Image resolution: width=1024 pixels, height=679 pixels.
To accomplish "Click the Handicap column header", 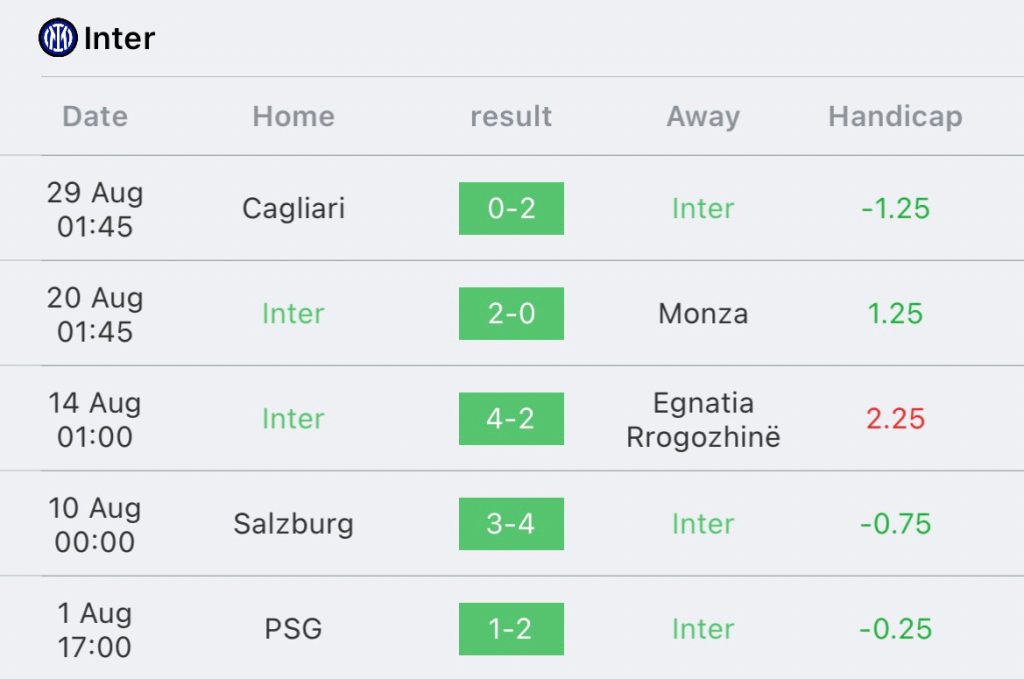I will click(x=895, y=116).
